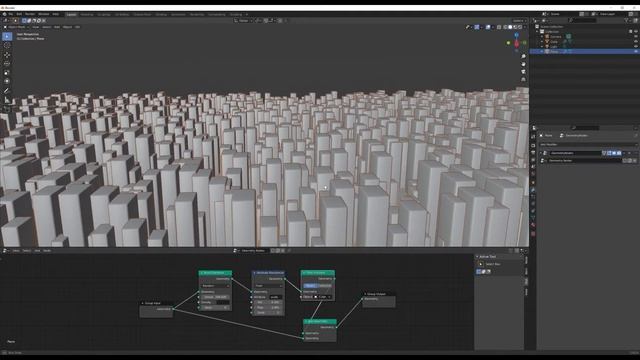
Task: Select the Annotate tool
Action: click(x=7, y=91)
